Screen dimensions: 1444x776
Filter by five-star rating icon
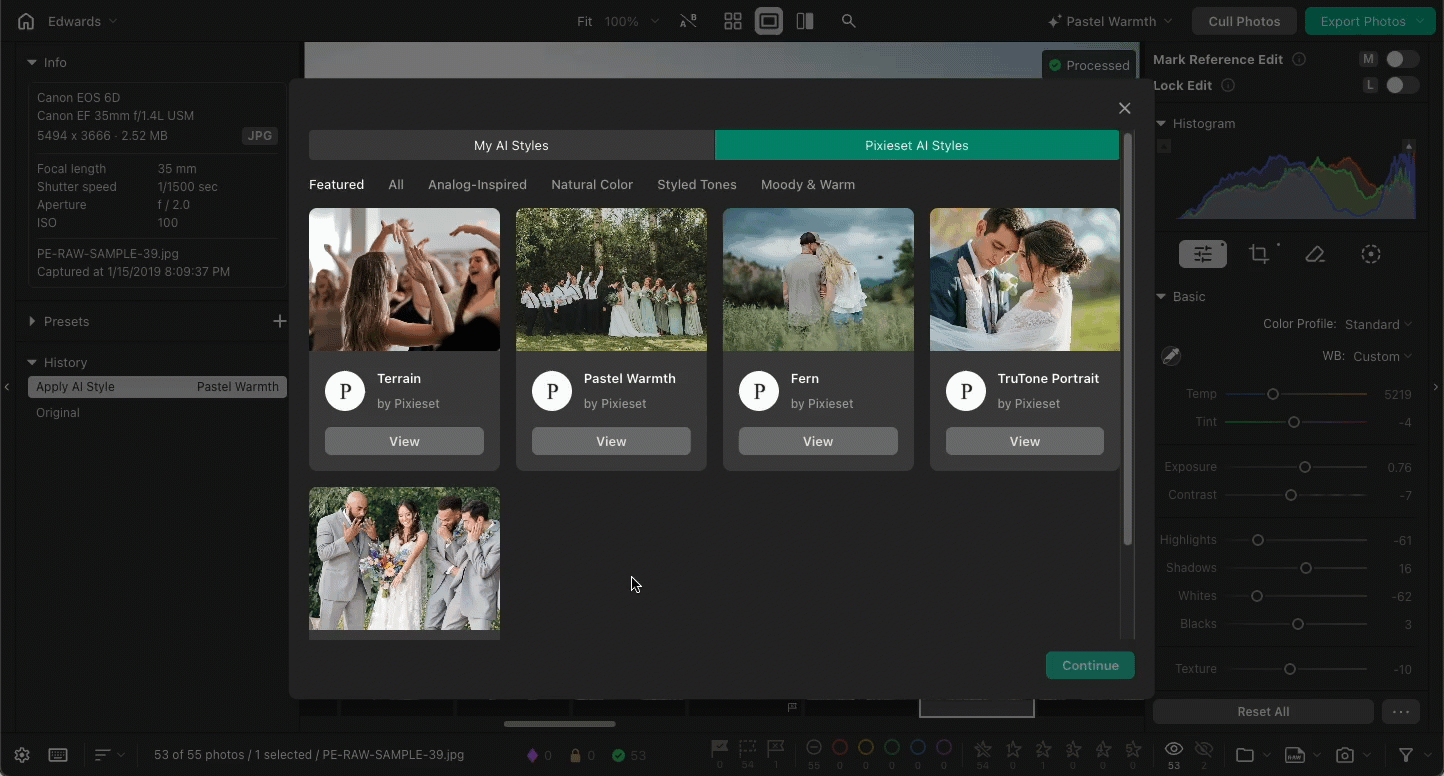pyautogui.click(x=1133, y=748)
